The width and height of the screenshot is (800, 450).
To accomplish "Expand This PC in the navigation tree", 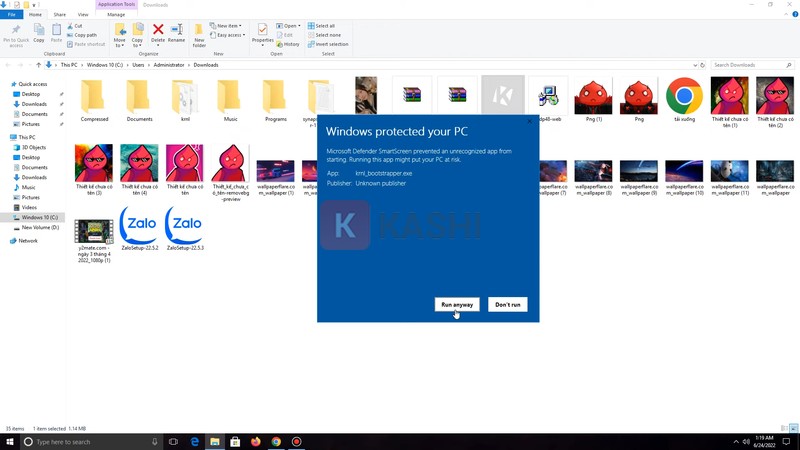I will pos(6,137).
